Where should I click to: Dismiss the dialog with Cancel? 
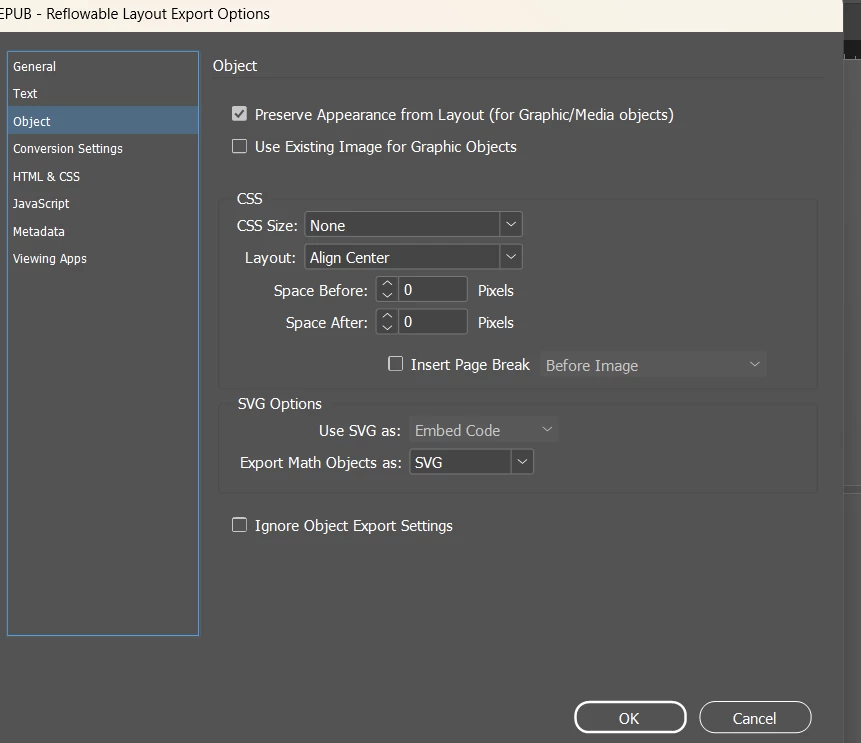(x=755, y=718)
